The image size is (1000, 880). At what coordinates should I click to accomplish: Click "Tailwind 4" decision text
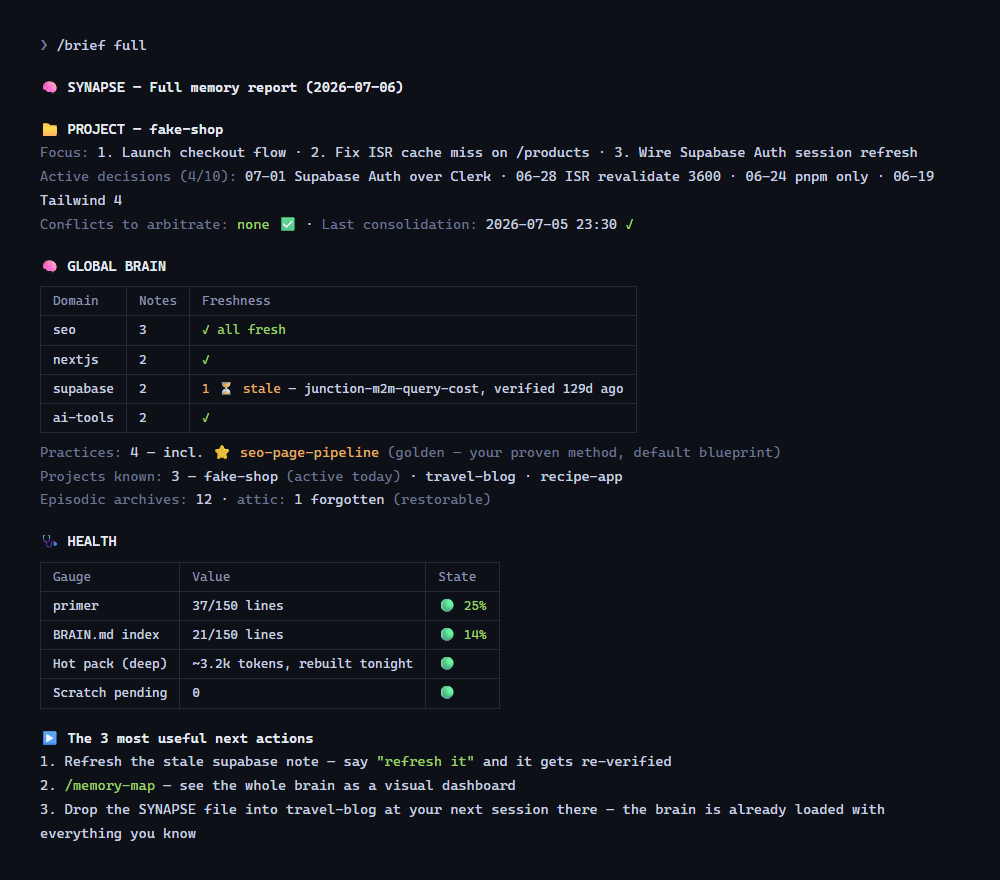81,200
